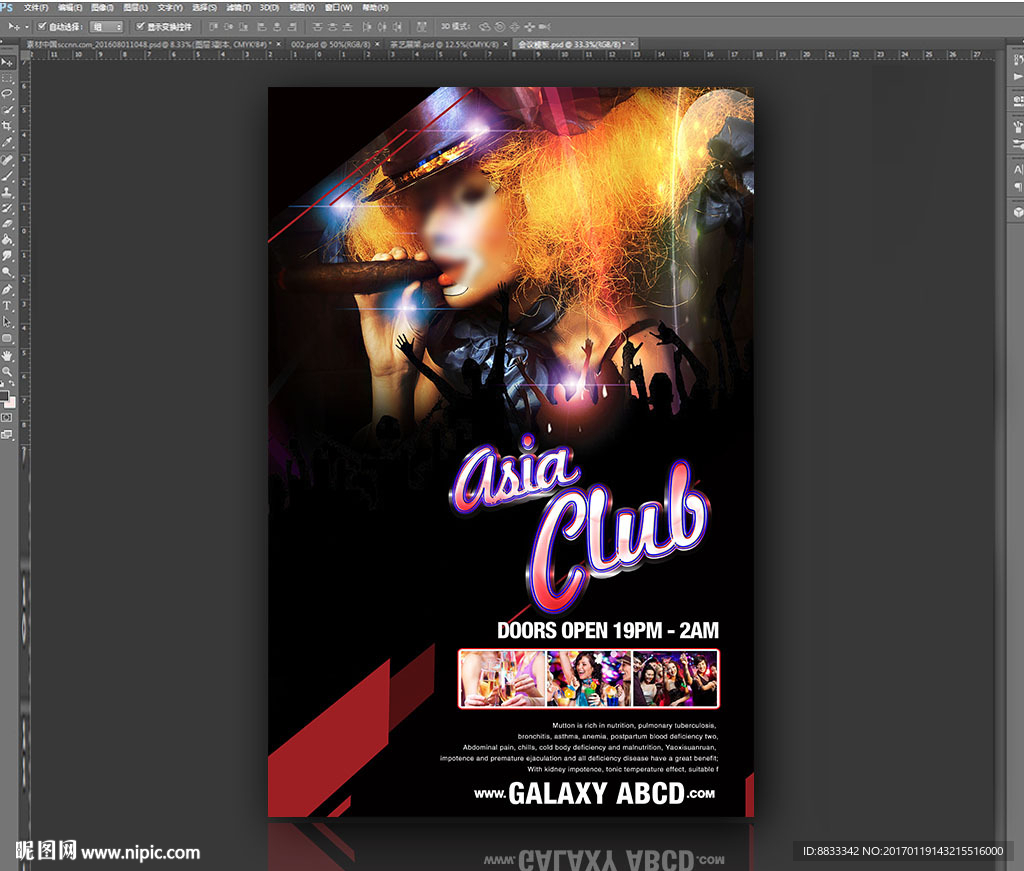
Task: Open the foreground color picker
Action: point(4,396)
